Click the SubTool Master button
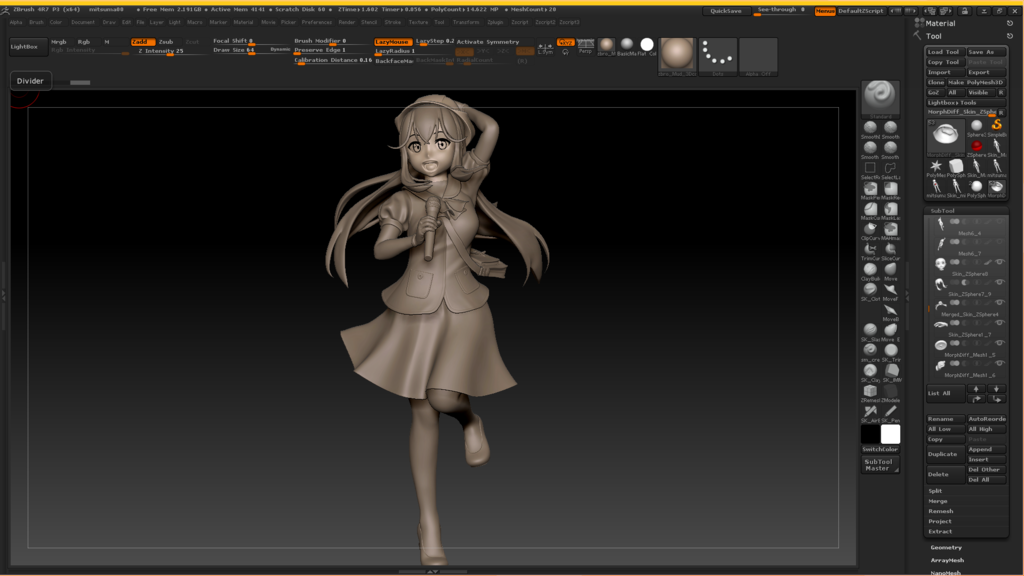This screenshot has width=1024, height=576. point(879,464)
